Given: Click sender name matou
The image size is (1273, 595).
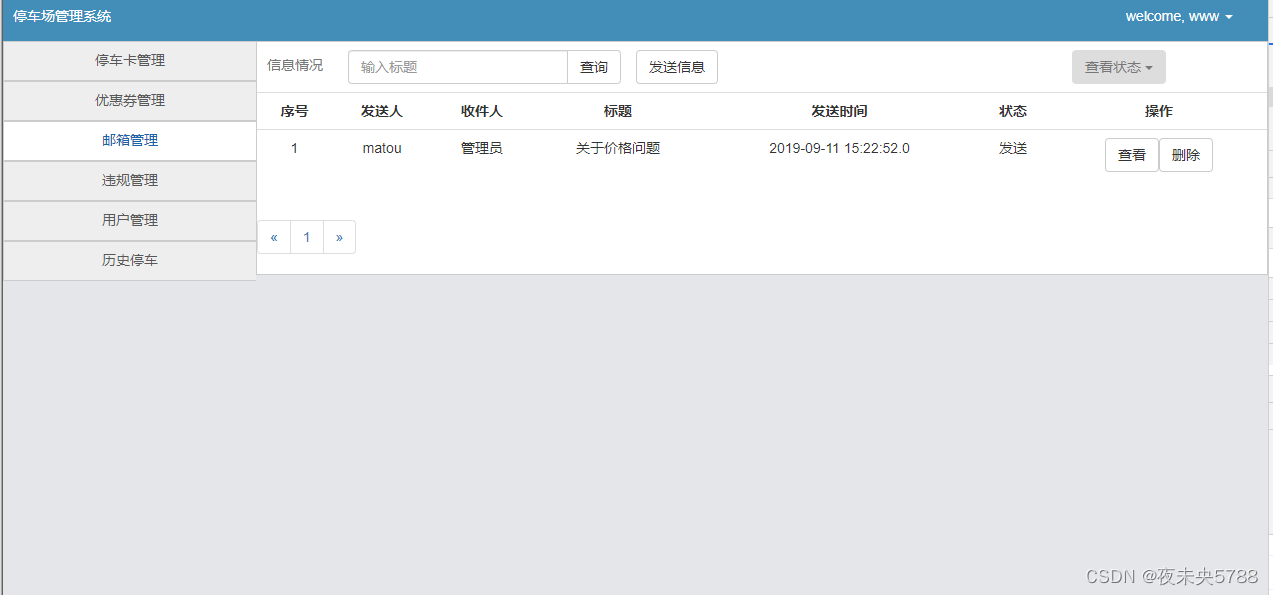Looking at the screenshot, I should point(382,148).
